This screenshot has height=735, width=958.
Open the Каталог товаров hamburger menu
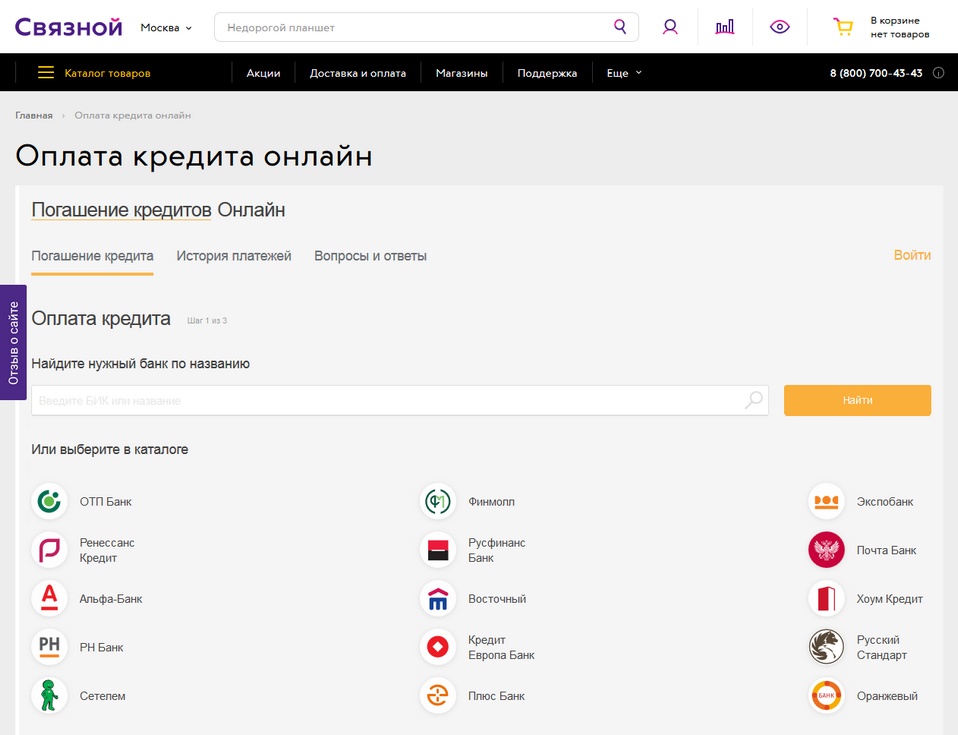(x=46, y=72)
